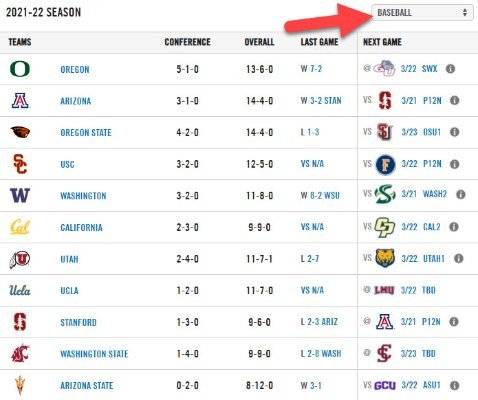The height and width of the screenshot is (400, 478).
Task: Open the info icon for Oregon's next game
Action: click(x=450, y=69)
